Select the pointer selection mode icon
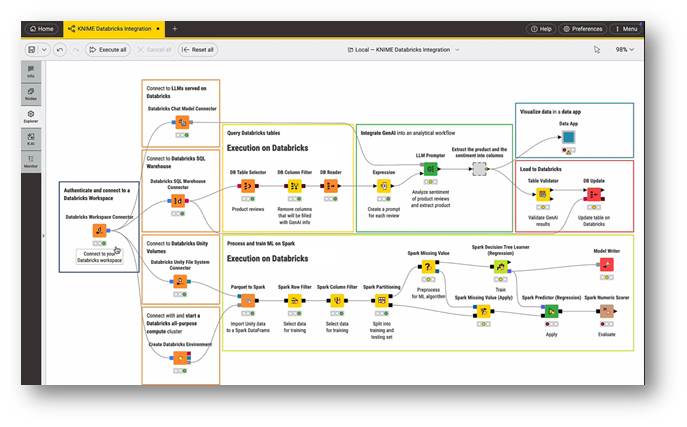Image resolution: width=687 pixels, height=427 pixels. (597, 50)
